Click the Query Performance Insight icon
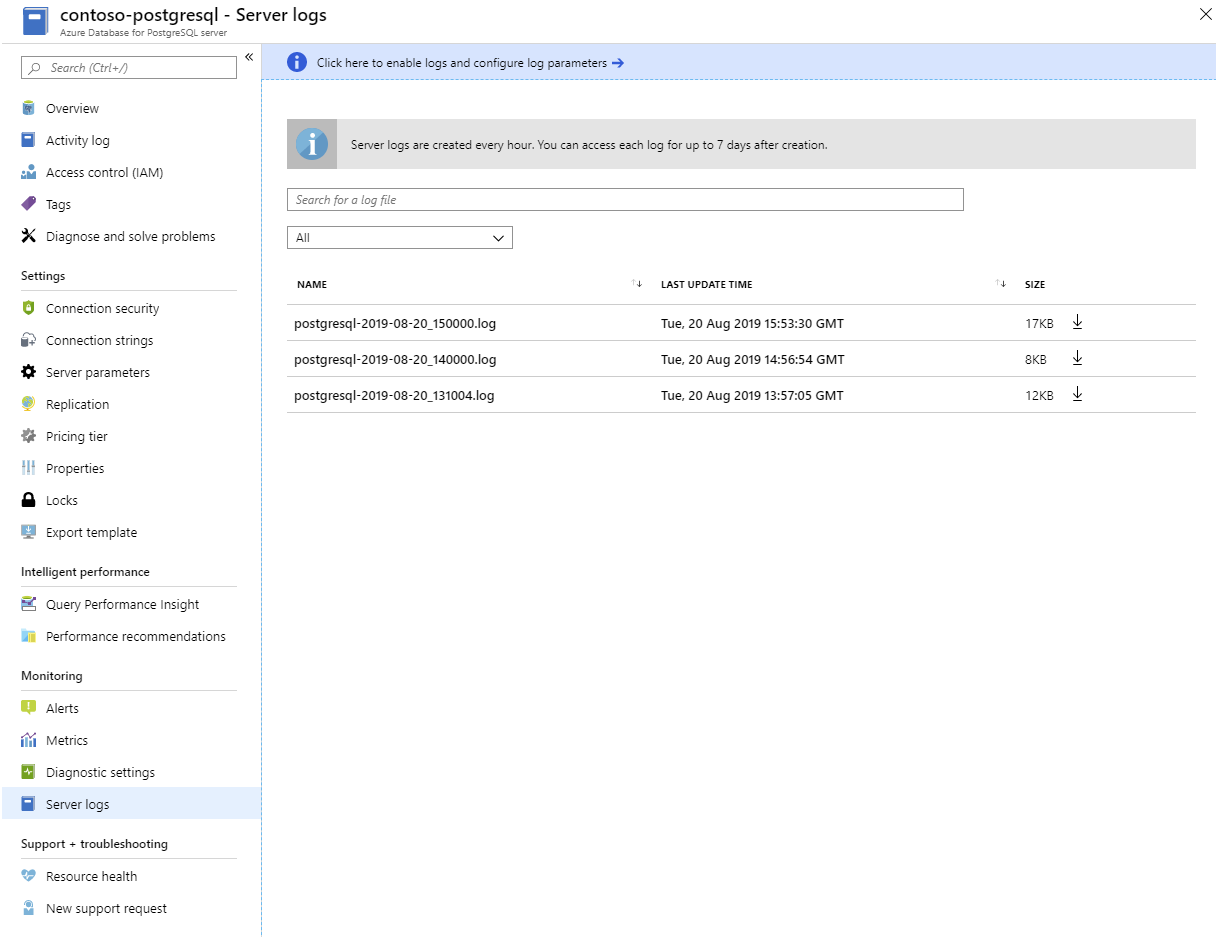 [28, 604]
